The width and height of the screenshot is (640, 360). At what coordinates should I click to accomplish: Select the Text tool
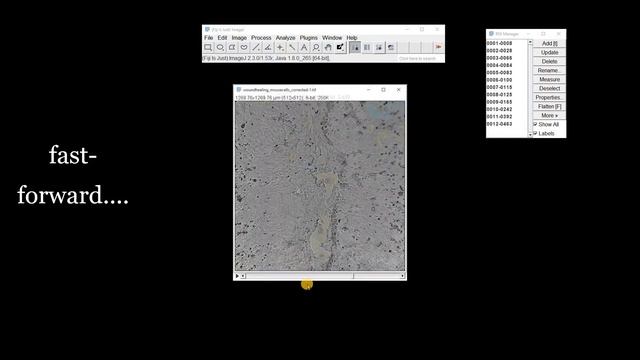point(304,47)
